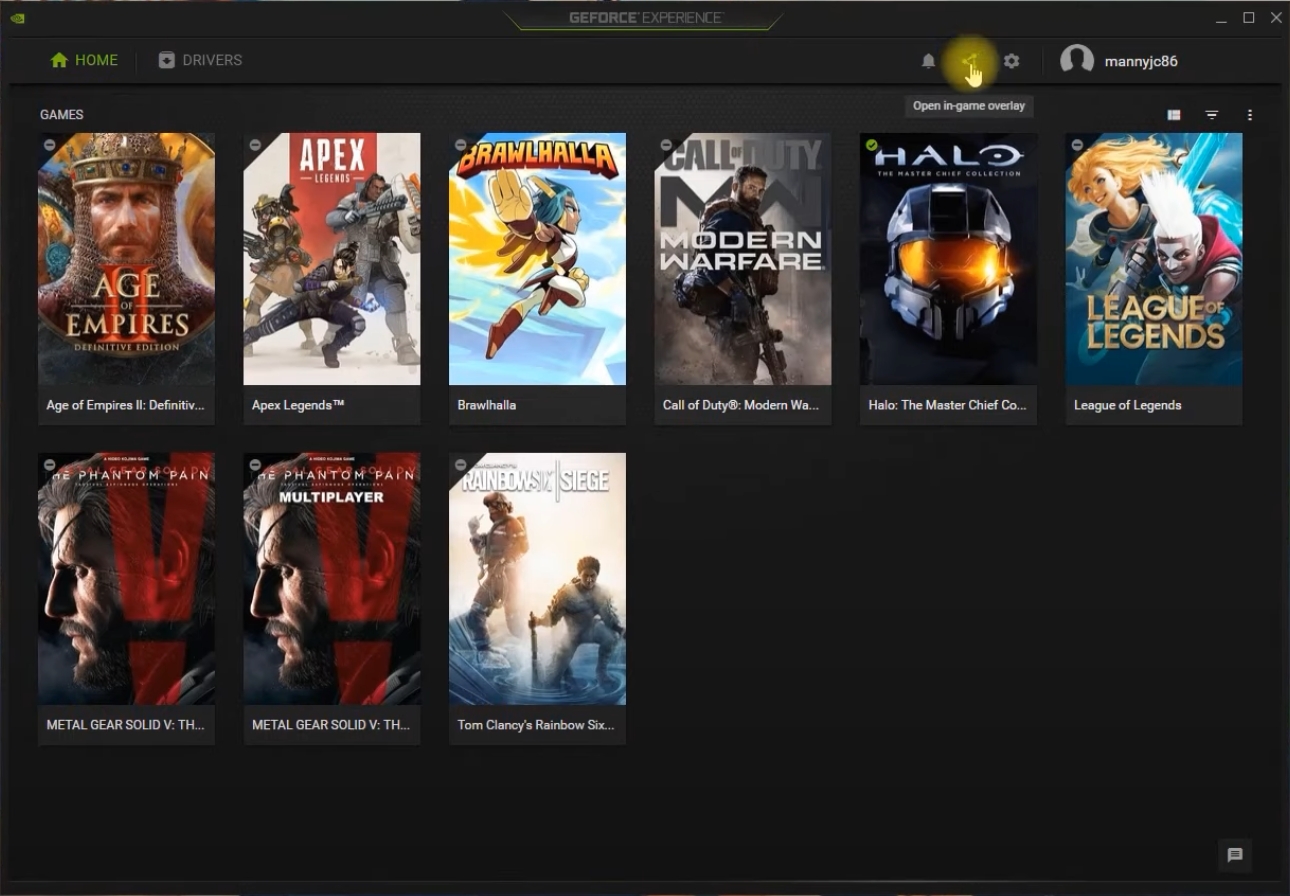Click the mannyjc86 profile avatar
This screenshot has height=896, width=1290.
[1077, 60]
